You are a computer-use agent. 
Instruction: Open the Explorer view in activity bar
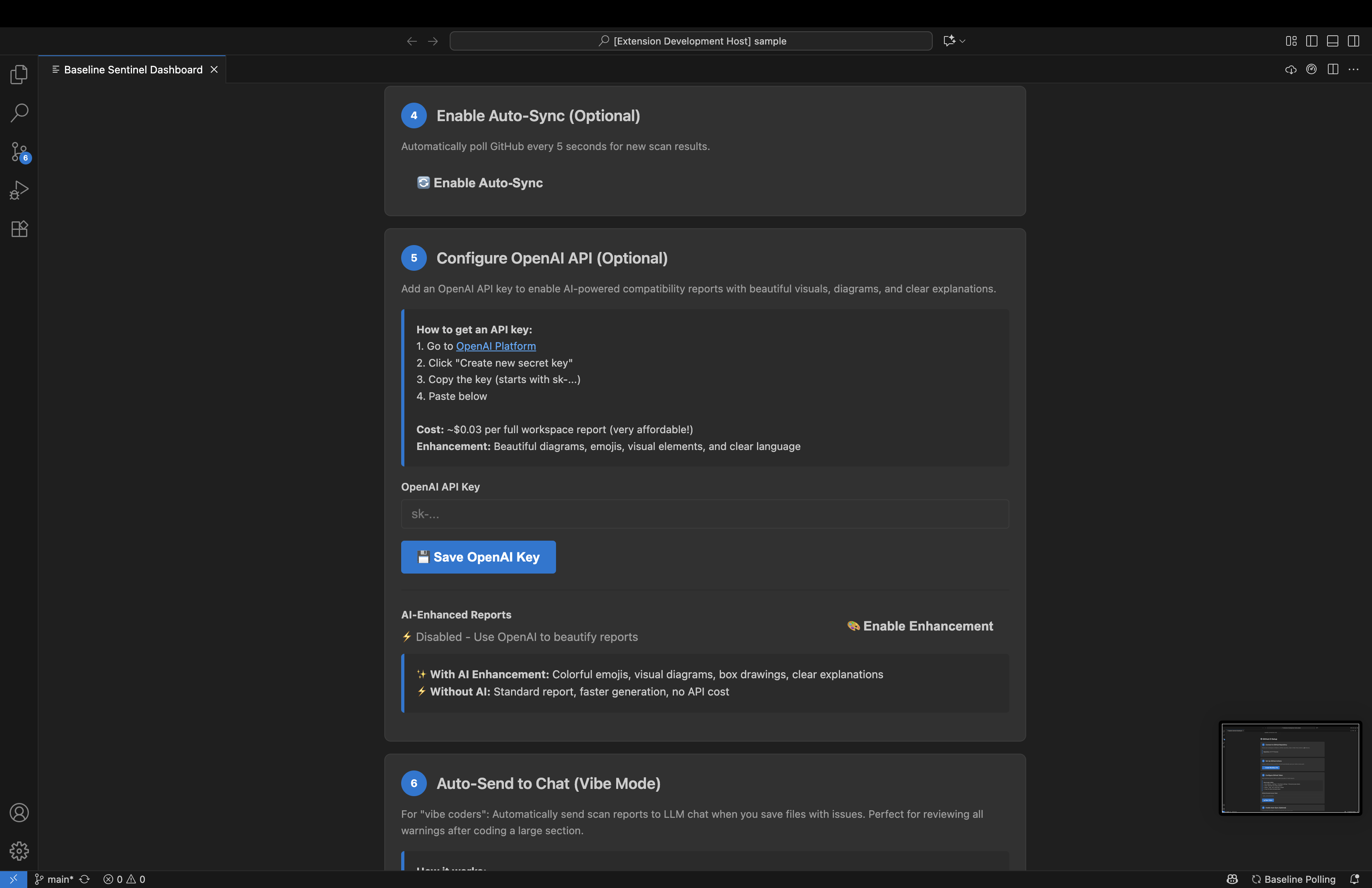click(19, 74)
